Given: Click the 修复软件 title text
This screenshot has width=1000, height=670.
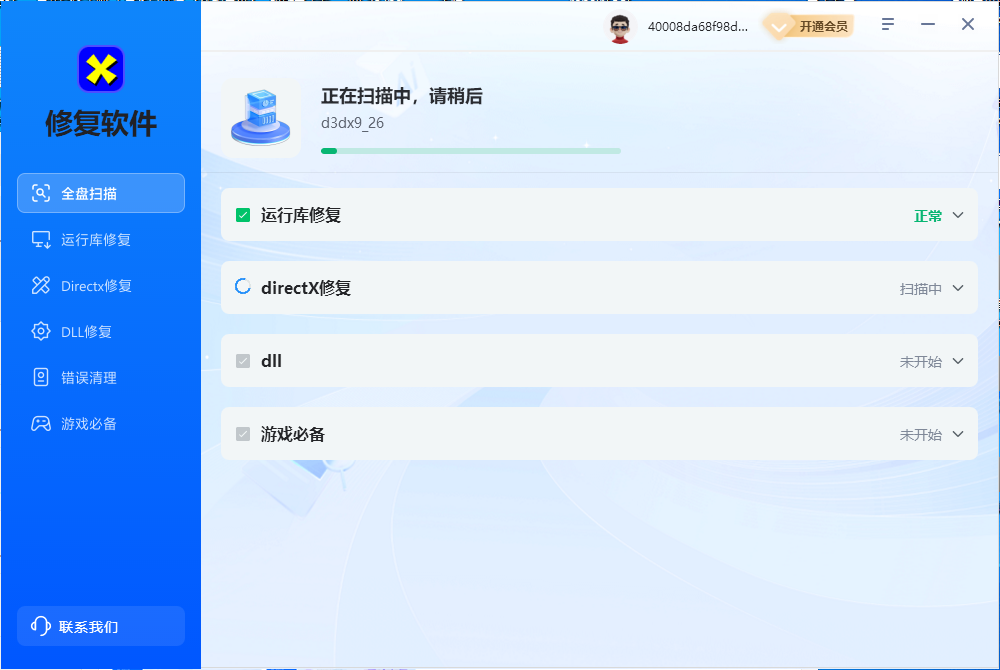Looking at the screenshot, I should [101, 124].
